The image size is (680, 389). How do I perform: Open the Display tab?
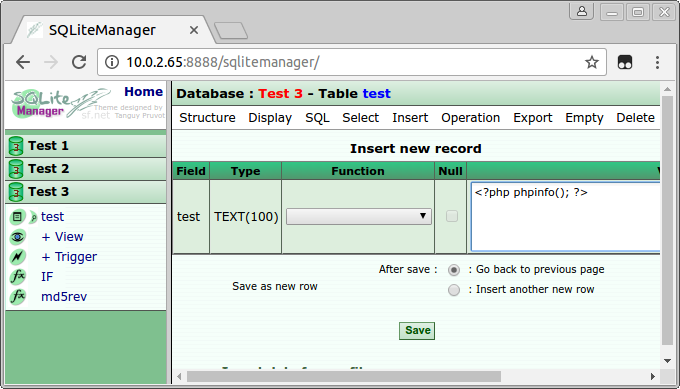270,118
